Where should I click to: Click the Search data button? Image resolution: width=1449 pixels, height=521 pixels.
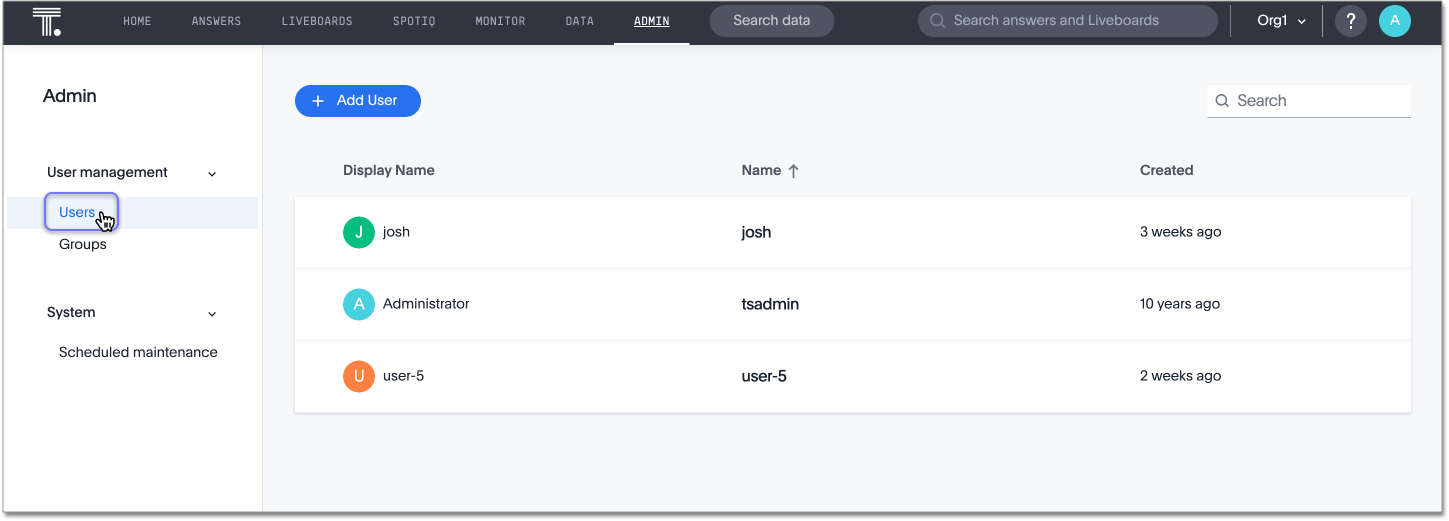point(771,21)
